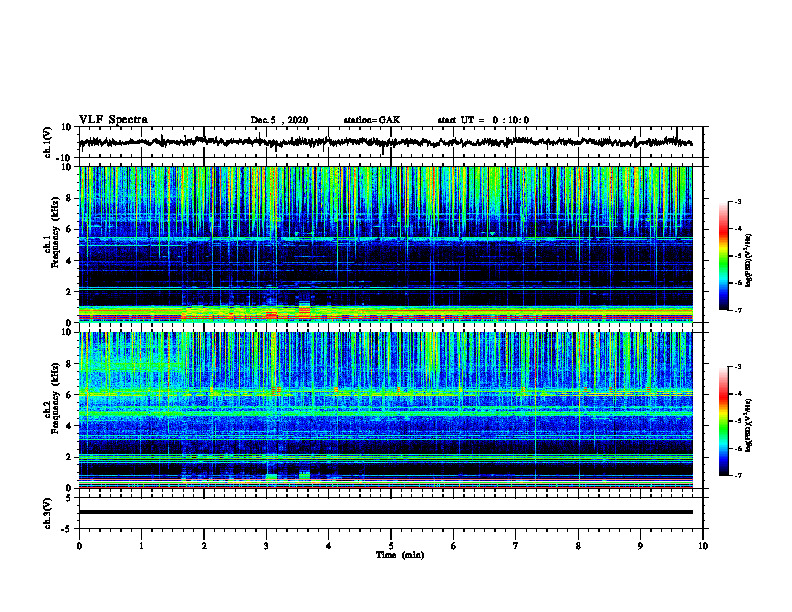792x612 pixels.
Task: Select the "start UT = 0:10:0" label
Action: 483,120
